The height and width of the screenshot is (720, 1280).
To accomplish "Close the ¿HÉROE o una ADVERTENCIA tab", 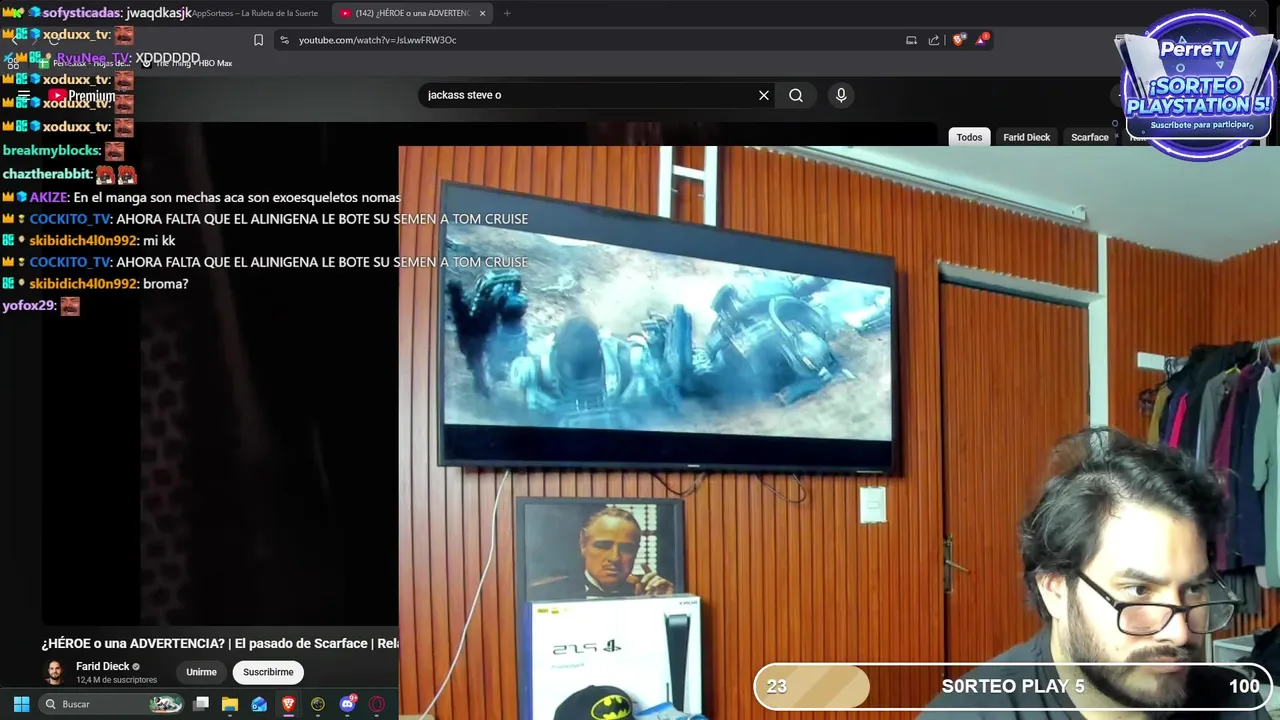I will pyautogui.click(x=482, y=13).
